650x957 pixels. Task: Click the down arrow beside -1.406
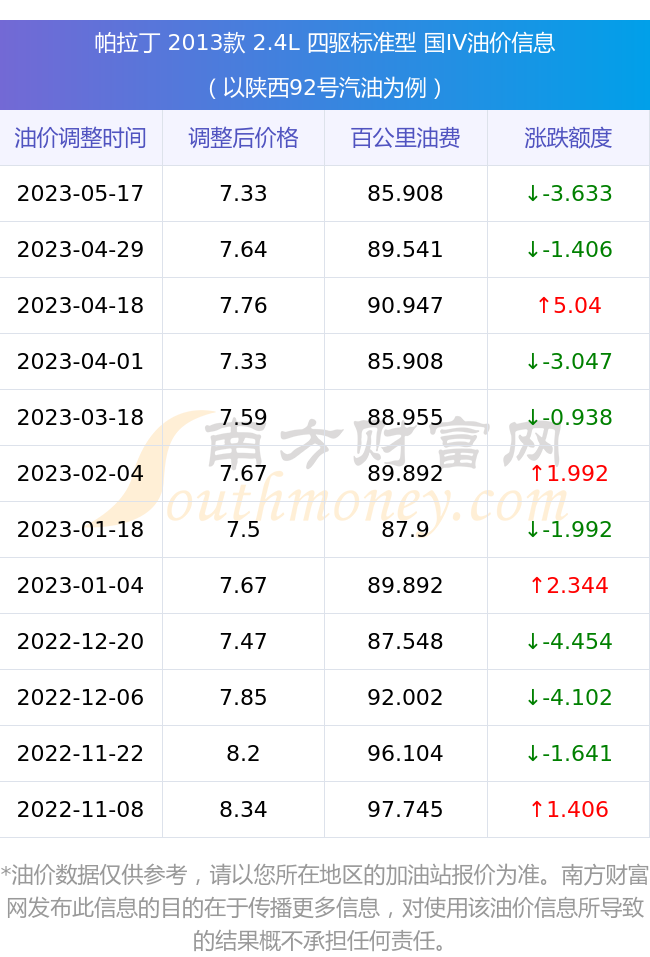[x=533, y=250]
